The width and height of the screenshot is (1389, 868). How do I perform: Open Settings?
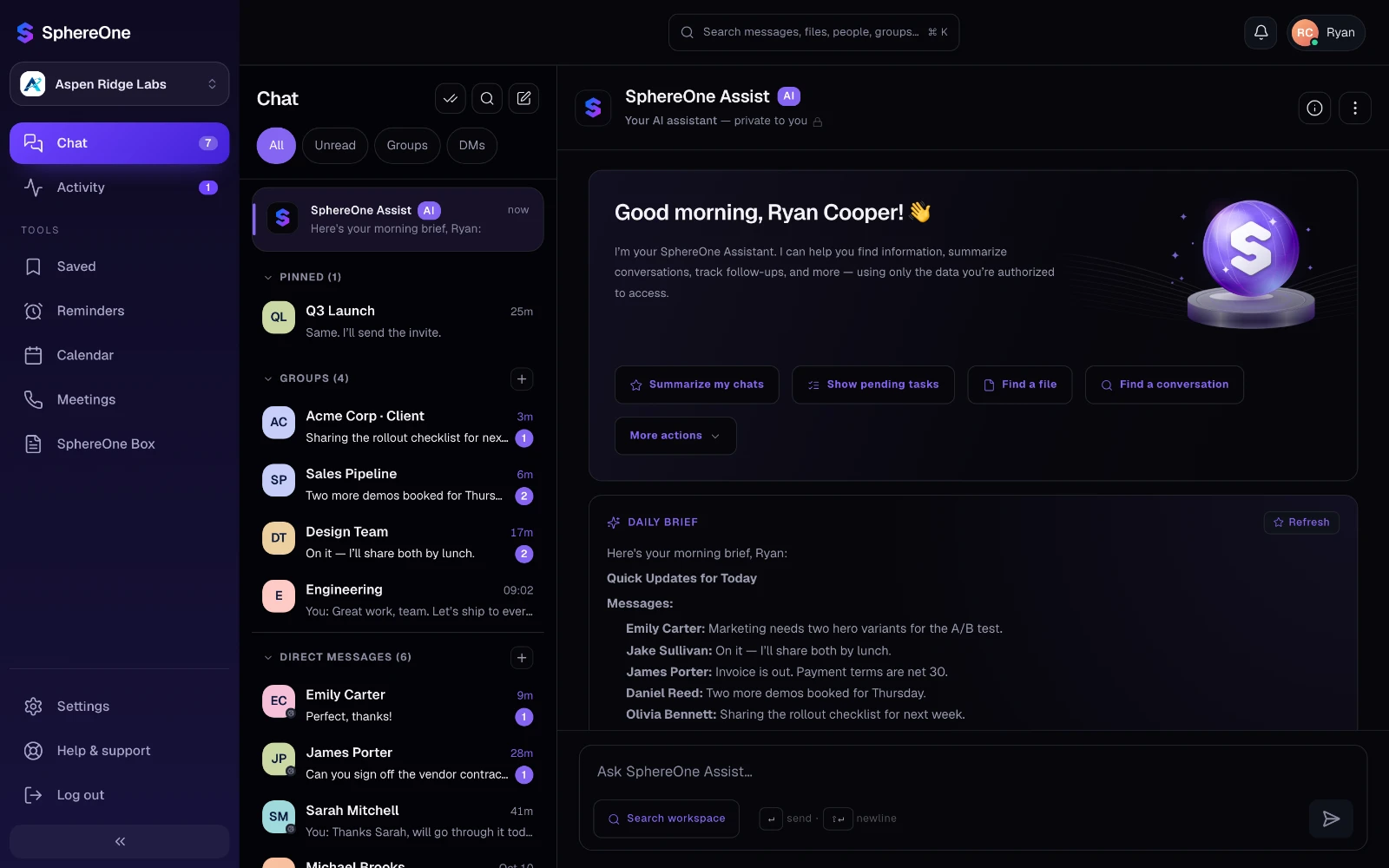coord(120,706)
